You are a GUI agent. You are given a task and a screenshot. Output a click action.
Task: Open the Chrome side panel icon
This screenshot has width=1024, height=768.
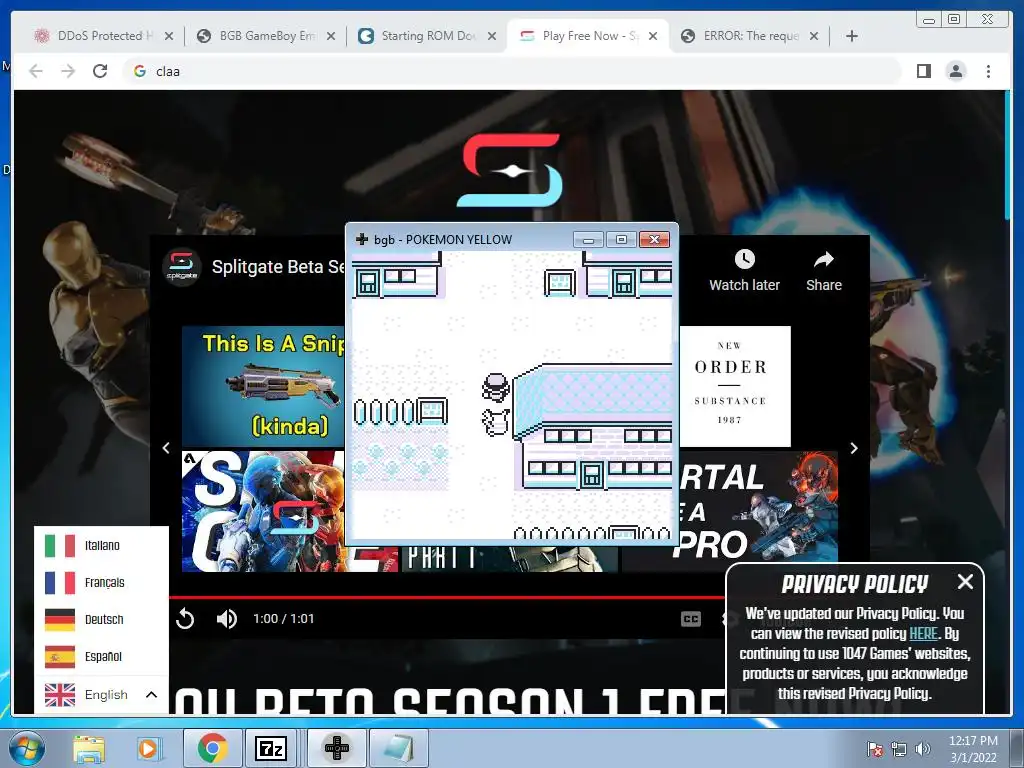click(x=923, y=71)
